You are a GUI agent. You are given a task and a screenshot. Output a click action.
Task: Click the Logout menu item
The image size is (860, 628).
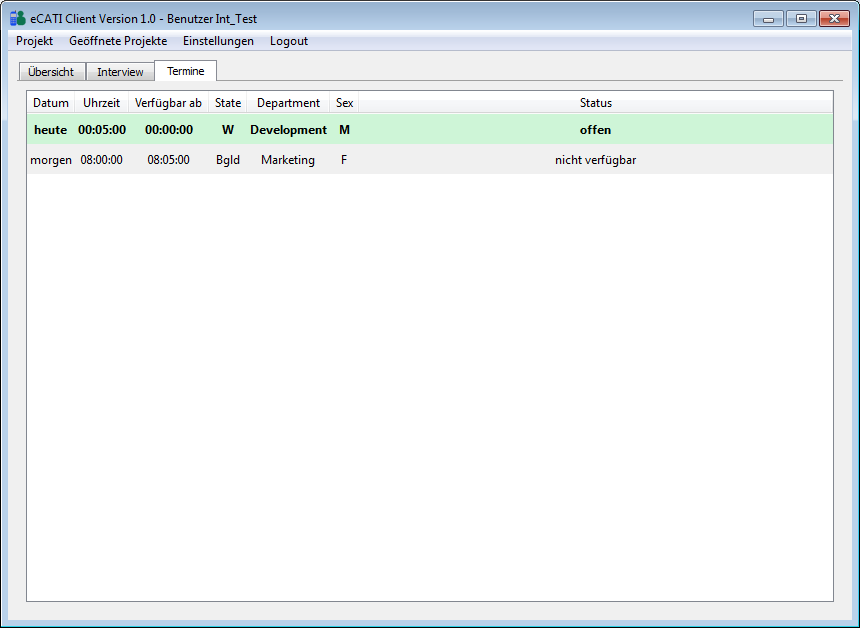tap(289, 41)
